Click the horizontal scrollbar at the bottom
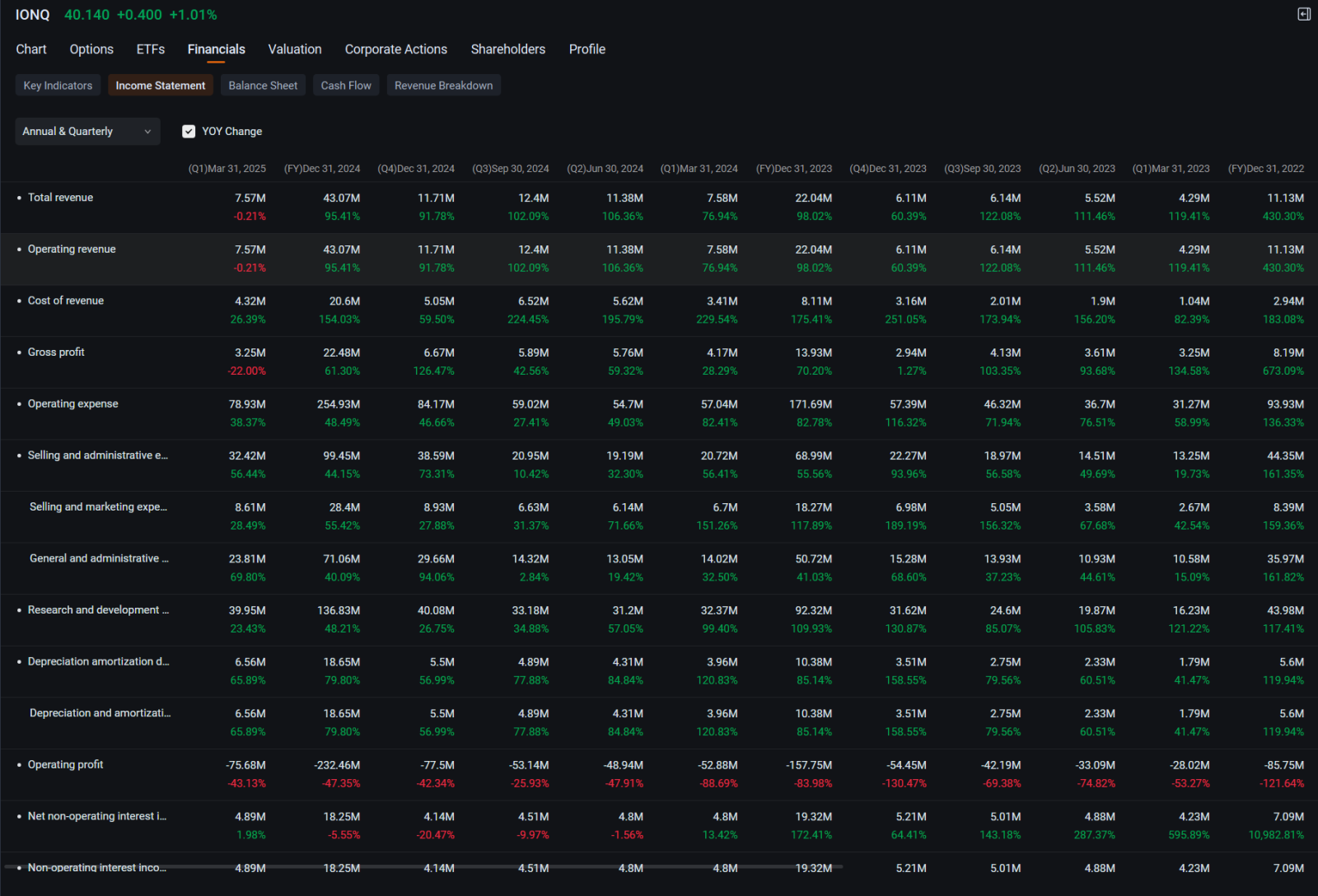The height and width of the screenshot is (896, 1318). click(423, 866)
